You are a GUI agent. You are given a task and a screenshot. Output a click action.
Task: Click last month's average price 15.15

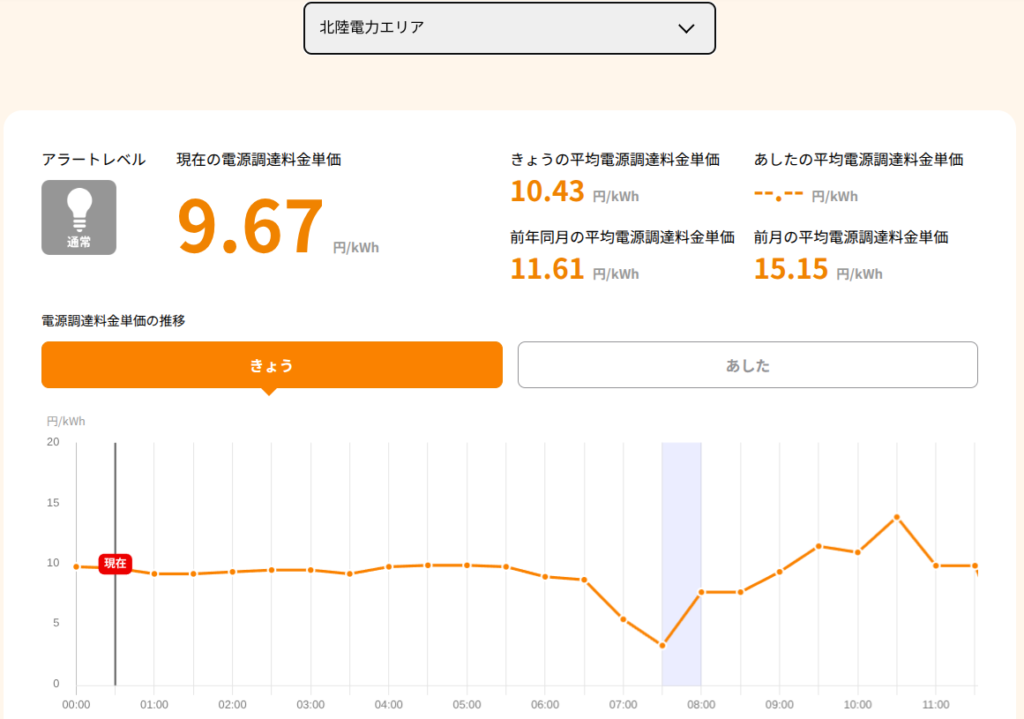pyautogui.click(x=791, y=269)
